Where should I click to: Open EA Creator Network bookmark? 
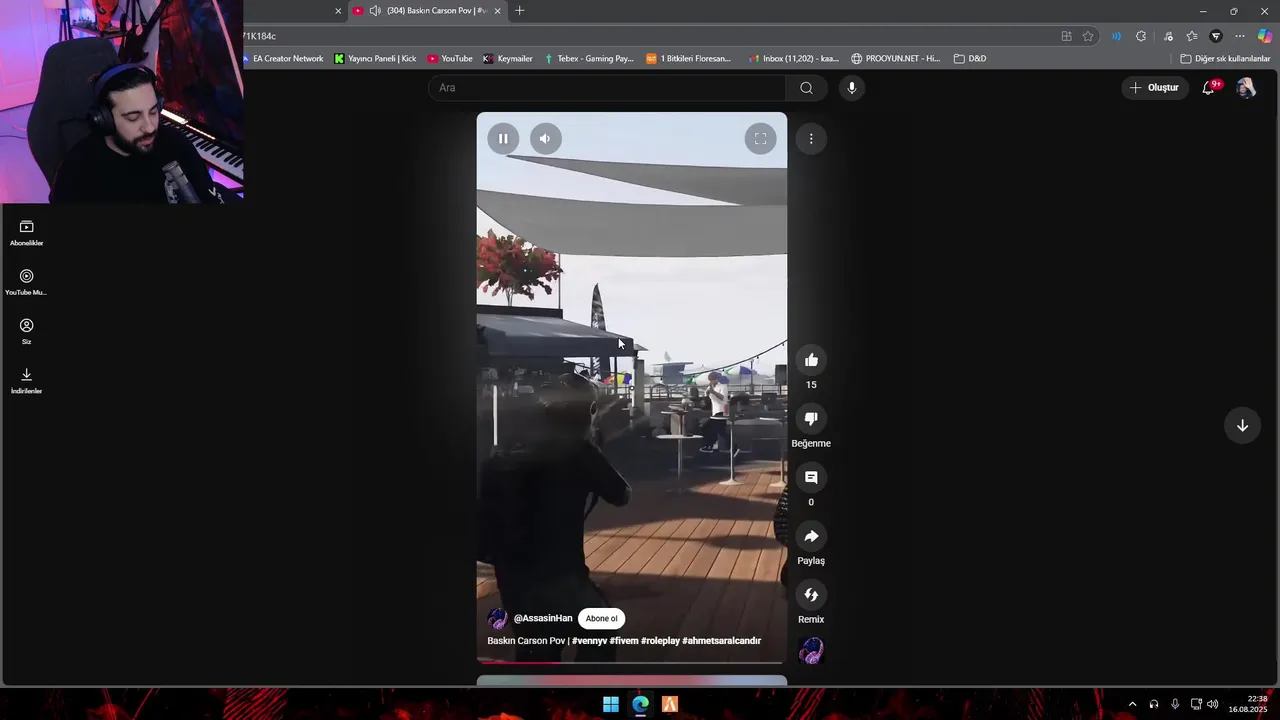click(x=282, y=59)
